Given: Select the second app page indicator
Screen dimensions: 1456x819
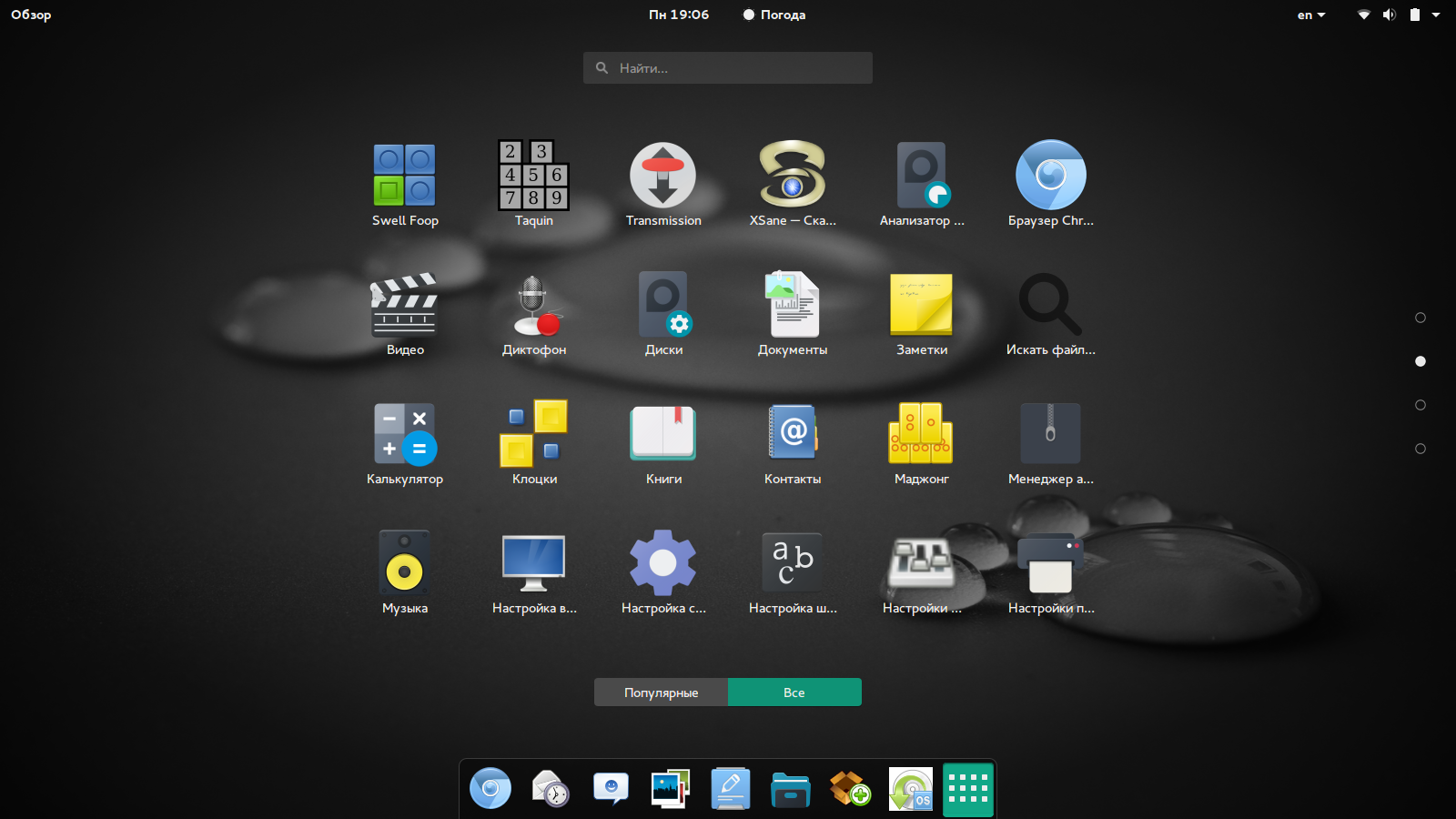Looking at the screenshot, I should click(1421, 361).
